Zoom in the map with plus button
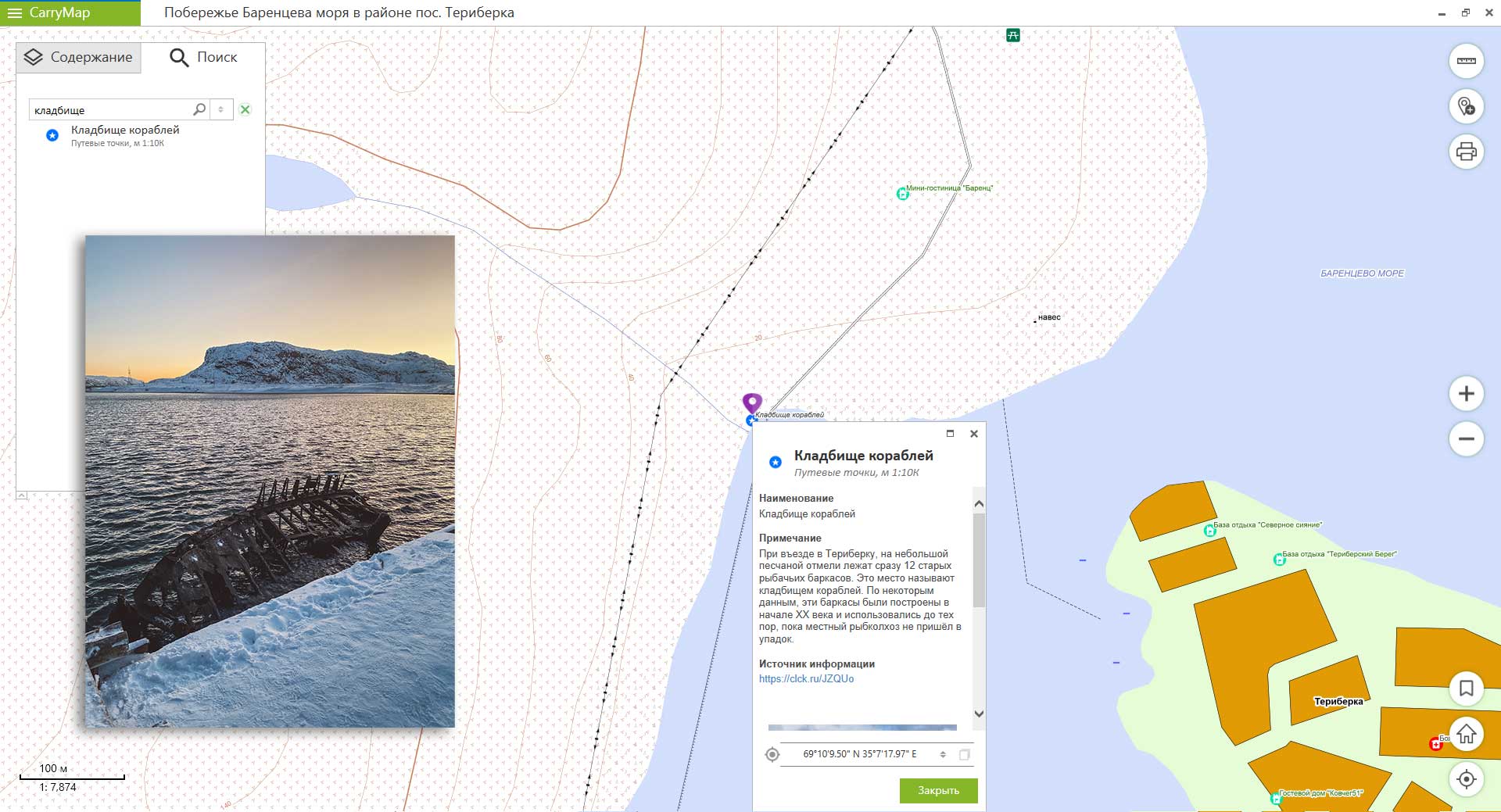The image size is (1501, 812). coord(1466,394)
